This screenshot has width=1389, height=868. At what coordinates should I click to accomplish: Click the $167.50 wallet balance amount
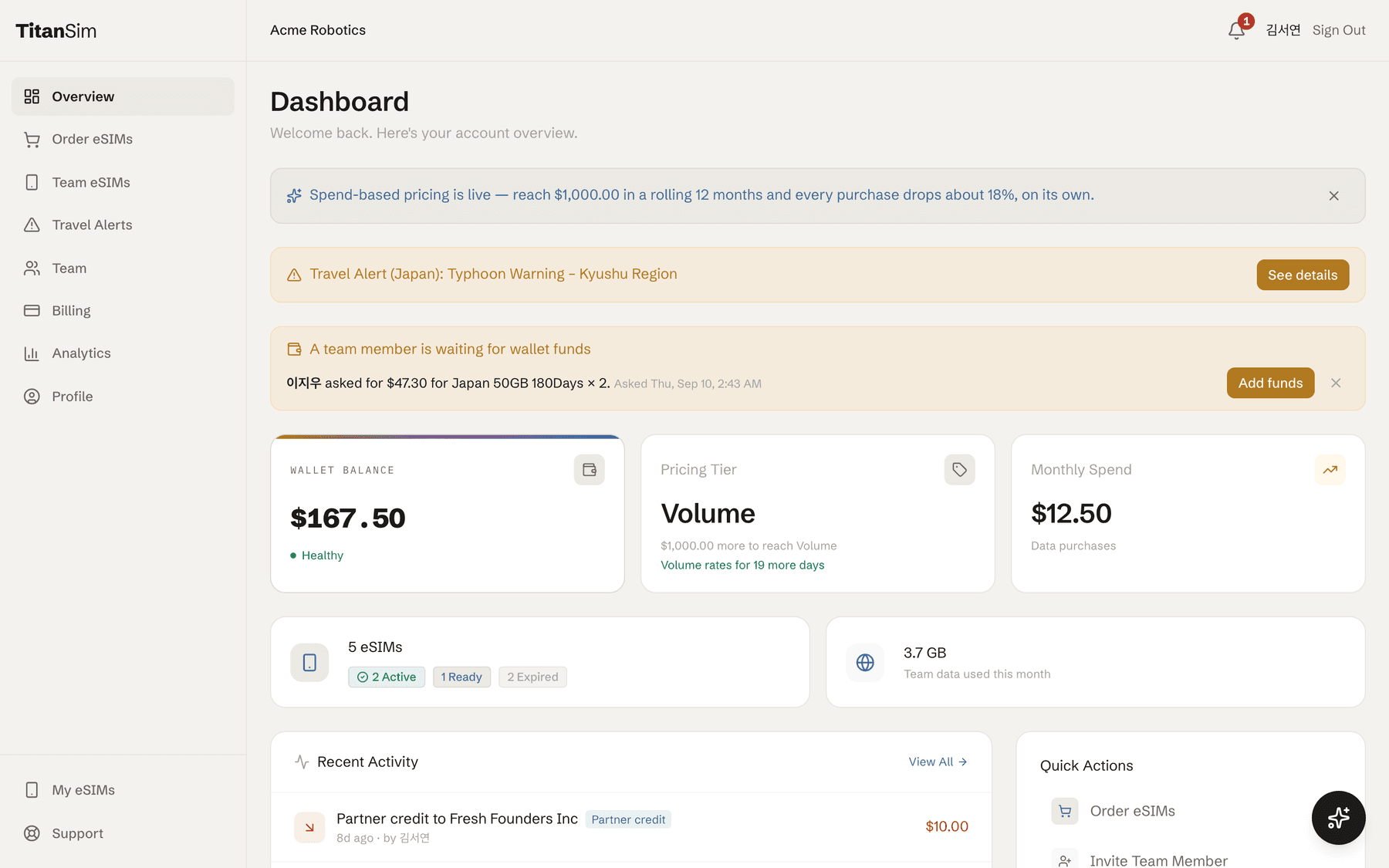click(x=348, y=518)
